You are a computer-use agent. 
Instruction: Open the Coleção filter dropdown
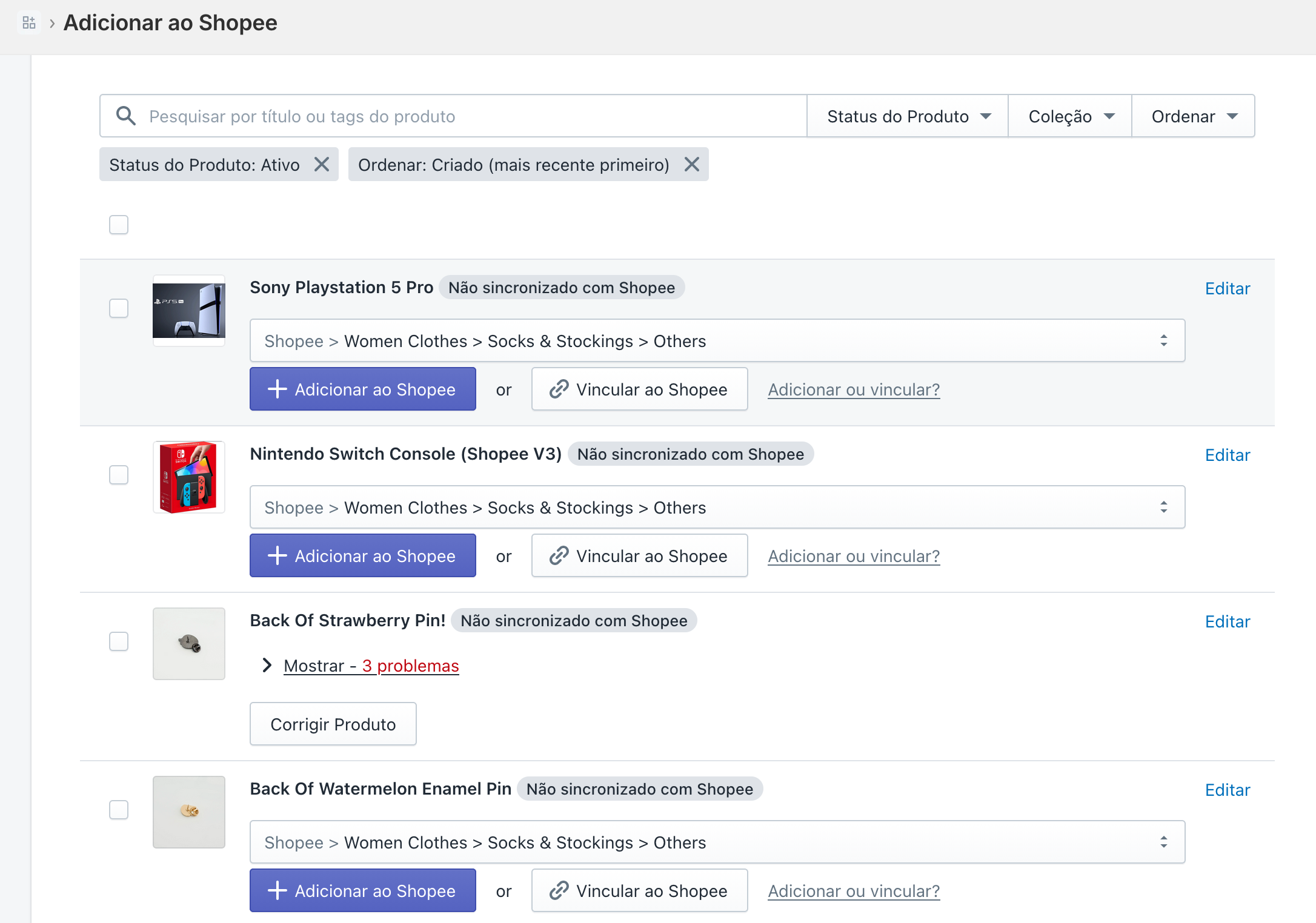tap(1070, 116)
